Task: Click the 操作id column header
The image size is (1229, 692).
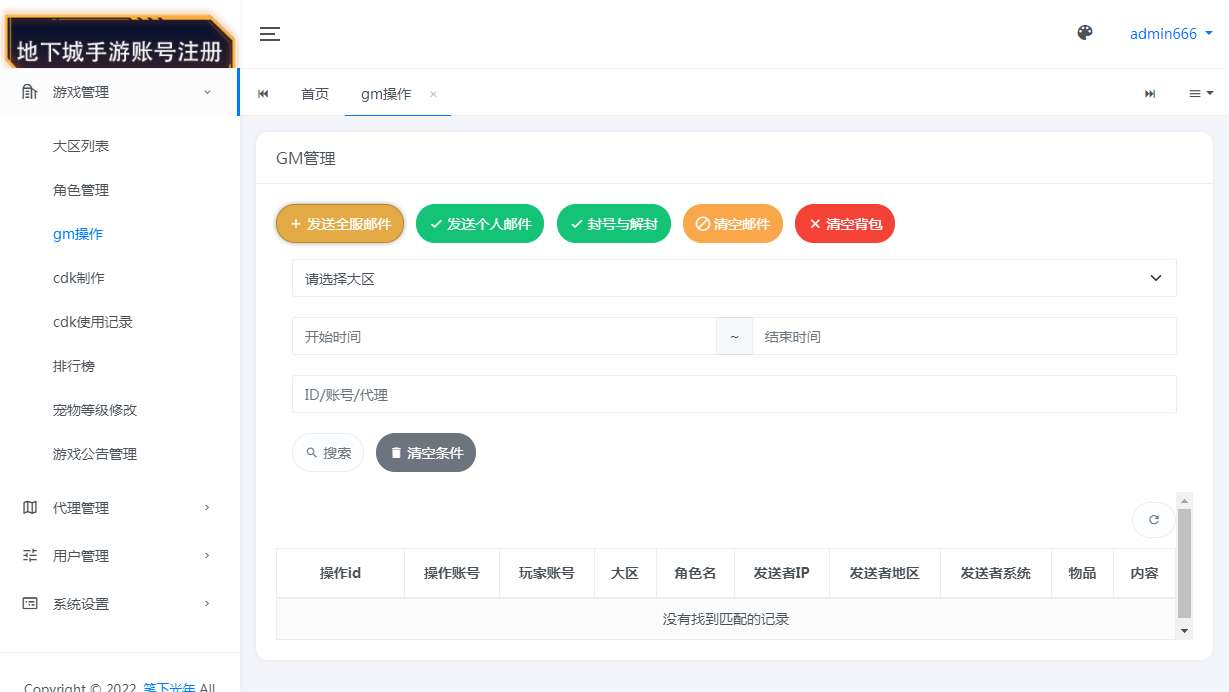Action: (340, 573)
